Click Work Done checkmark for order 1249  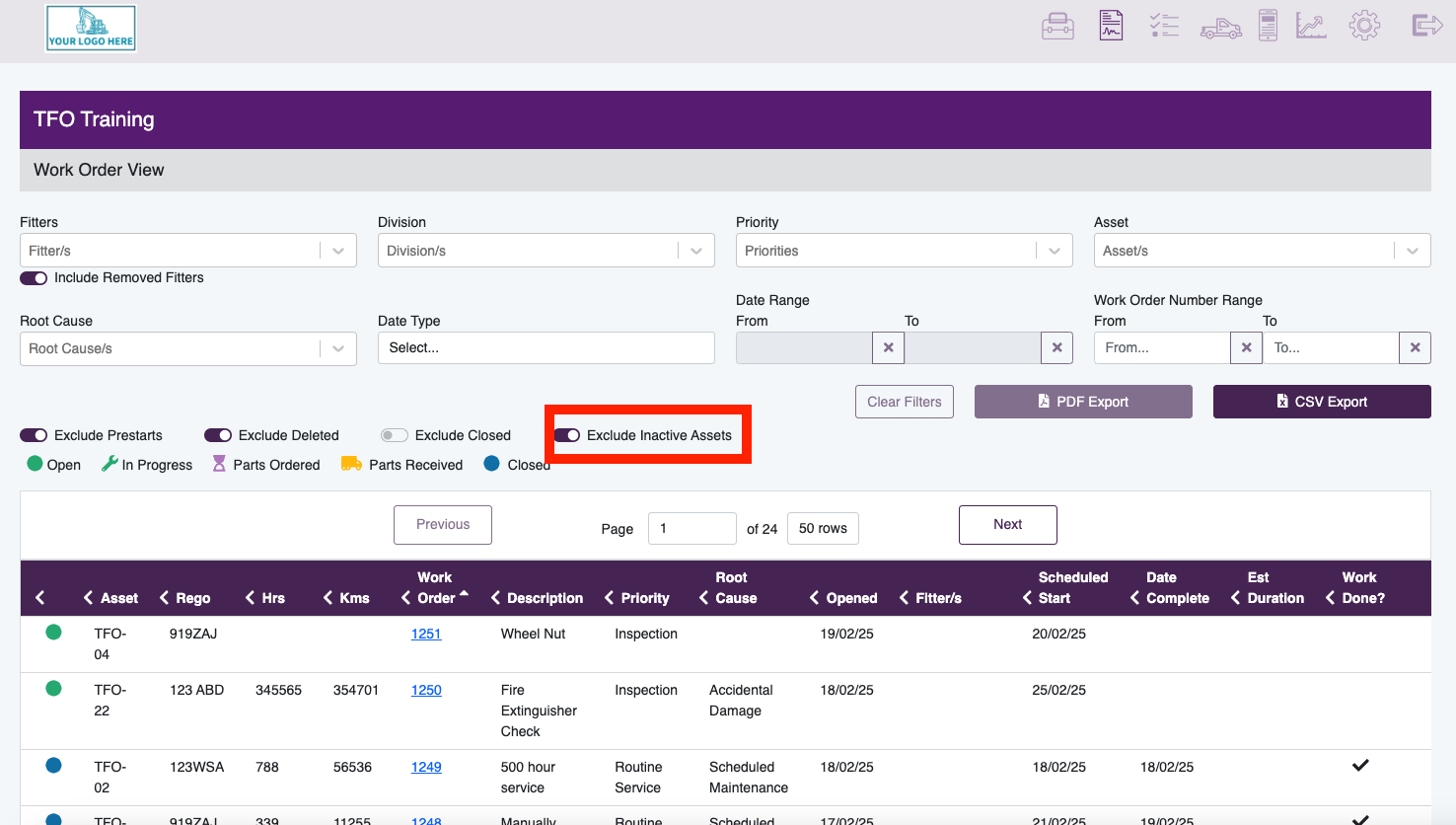pos(1360,765)
